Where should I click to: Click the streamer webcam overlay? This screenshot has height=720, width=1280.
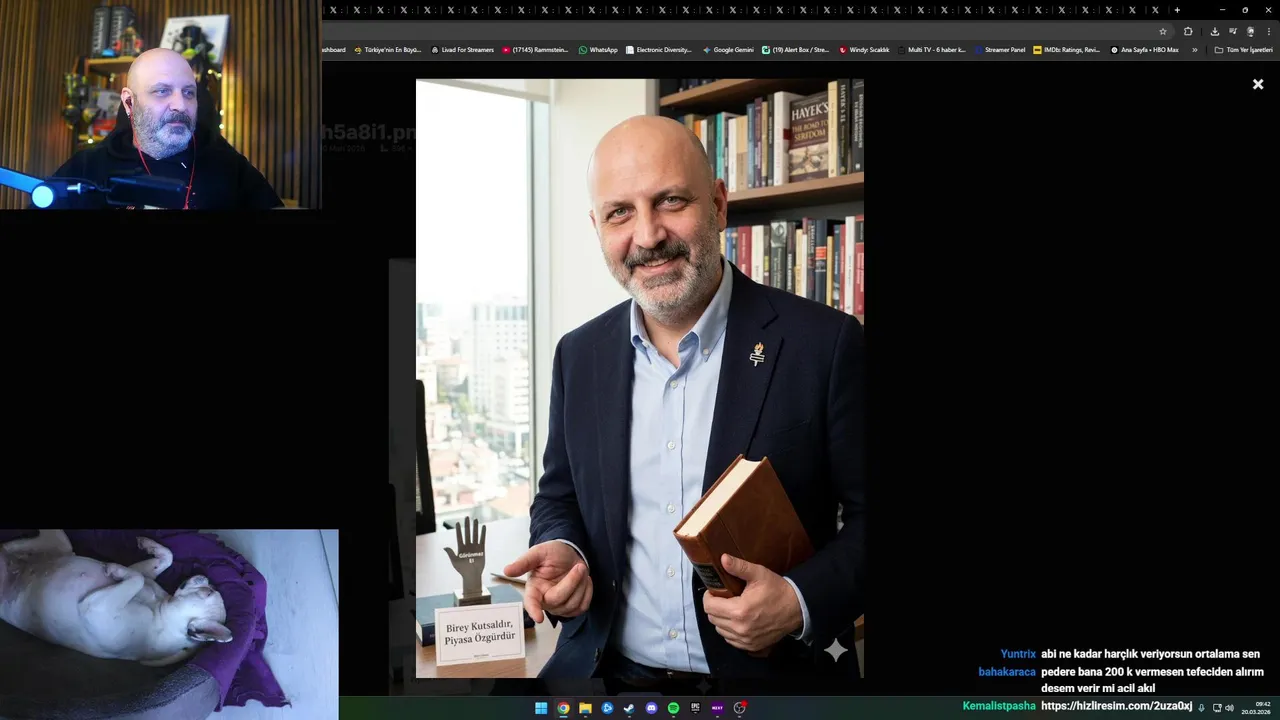point(160,104)
